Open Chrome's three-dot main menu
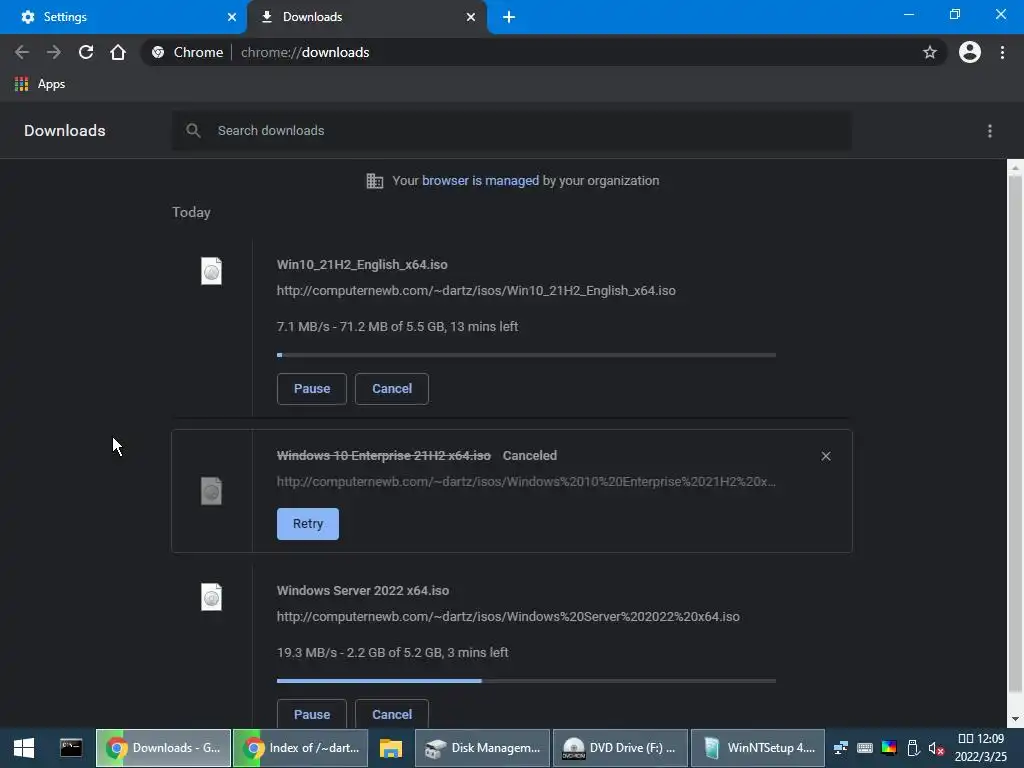1024x768 pixels. click(1002, 52)
